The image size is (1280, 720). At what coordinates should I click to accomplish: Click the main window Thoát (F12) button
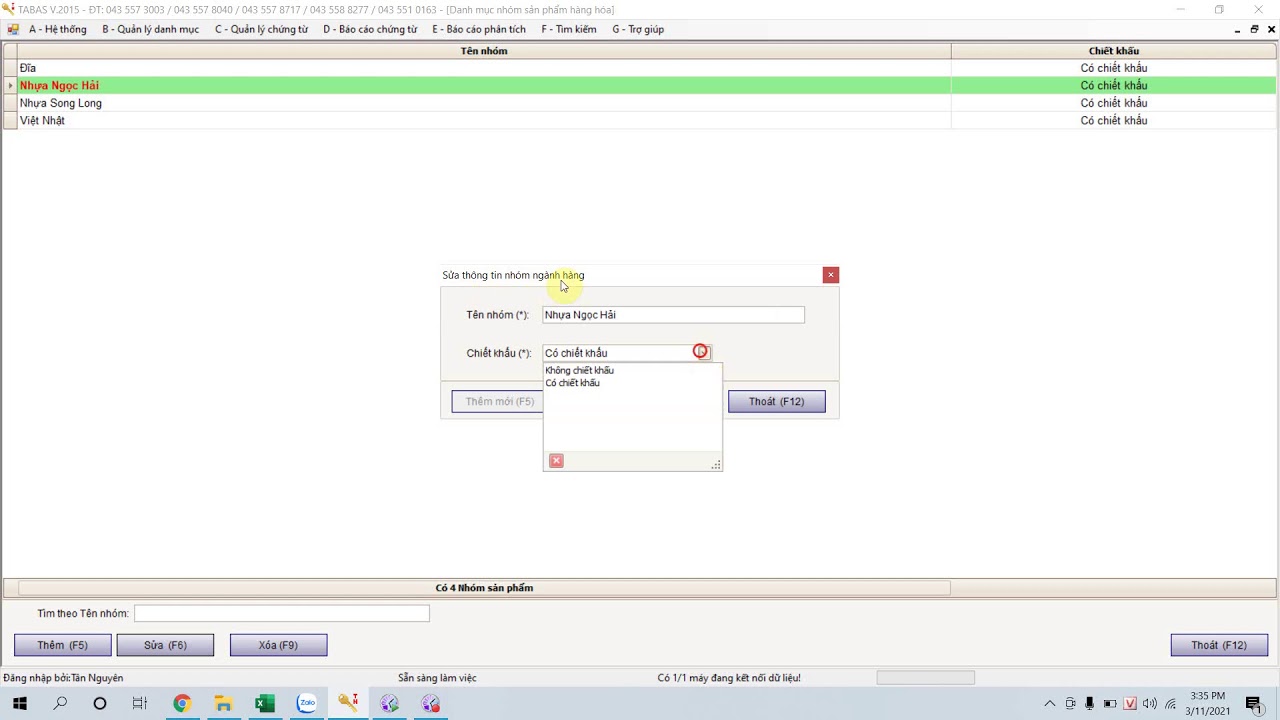coord(1219,645)
